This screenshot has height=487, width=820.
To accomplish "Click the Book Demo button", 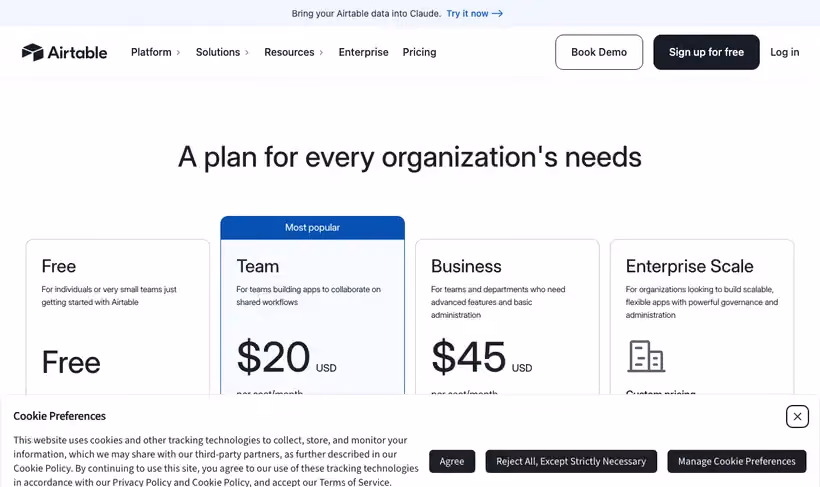I will [599, 52].
